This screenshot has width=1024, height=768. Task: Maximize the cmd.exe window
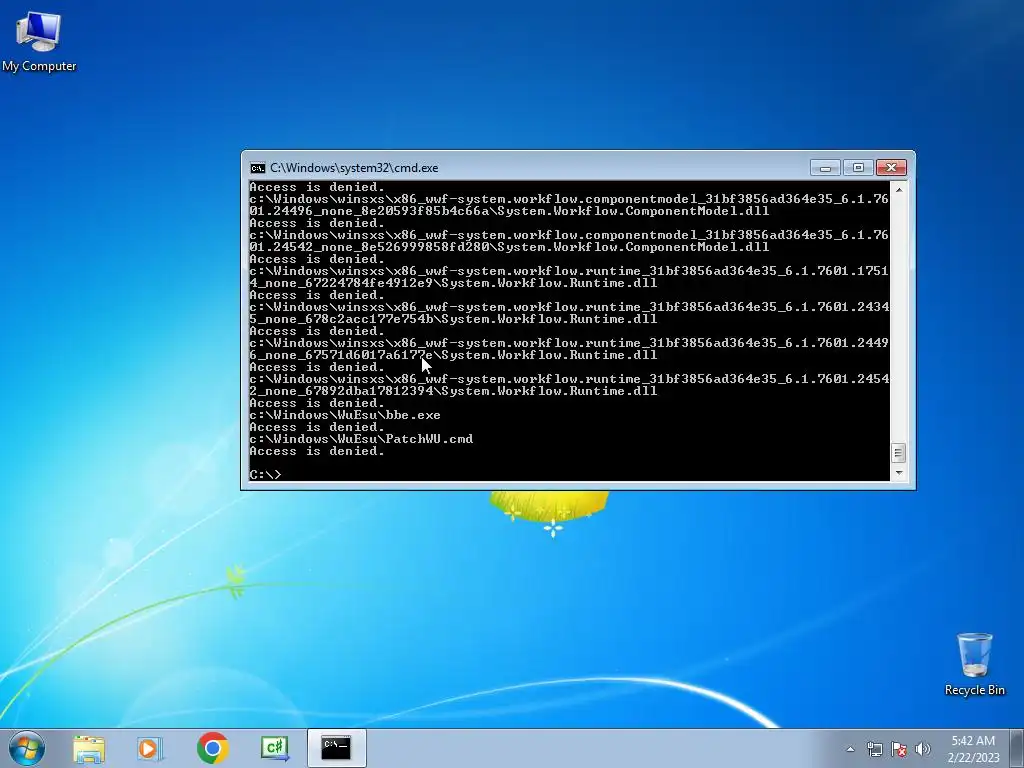point(858,168)
